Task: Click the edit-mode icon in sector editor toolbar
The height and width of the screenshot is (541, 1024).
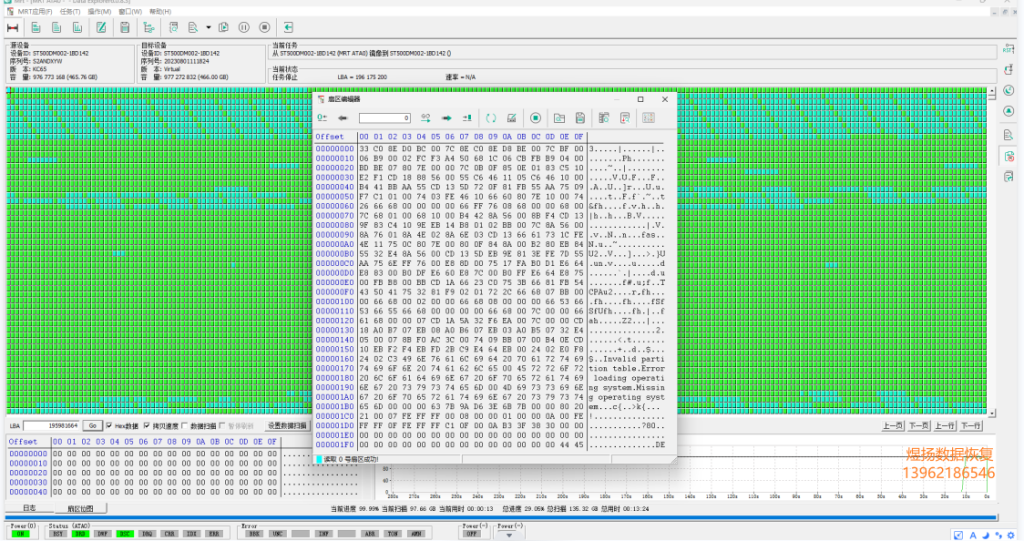Action: point(512,118)
